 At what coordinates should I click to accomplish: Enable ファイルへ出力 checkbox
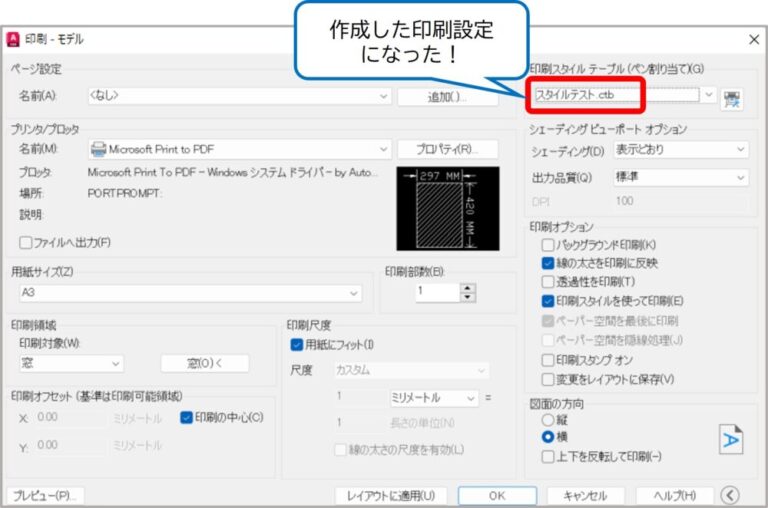point(26,242)
